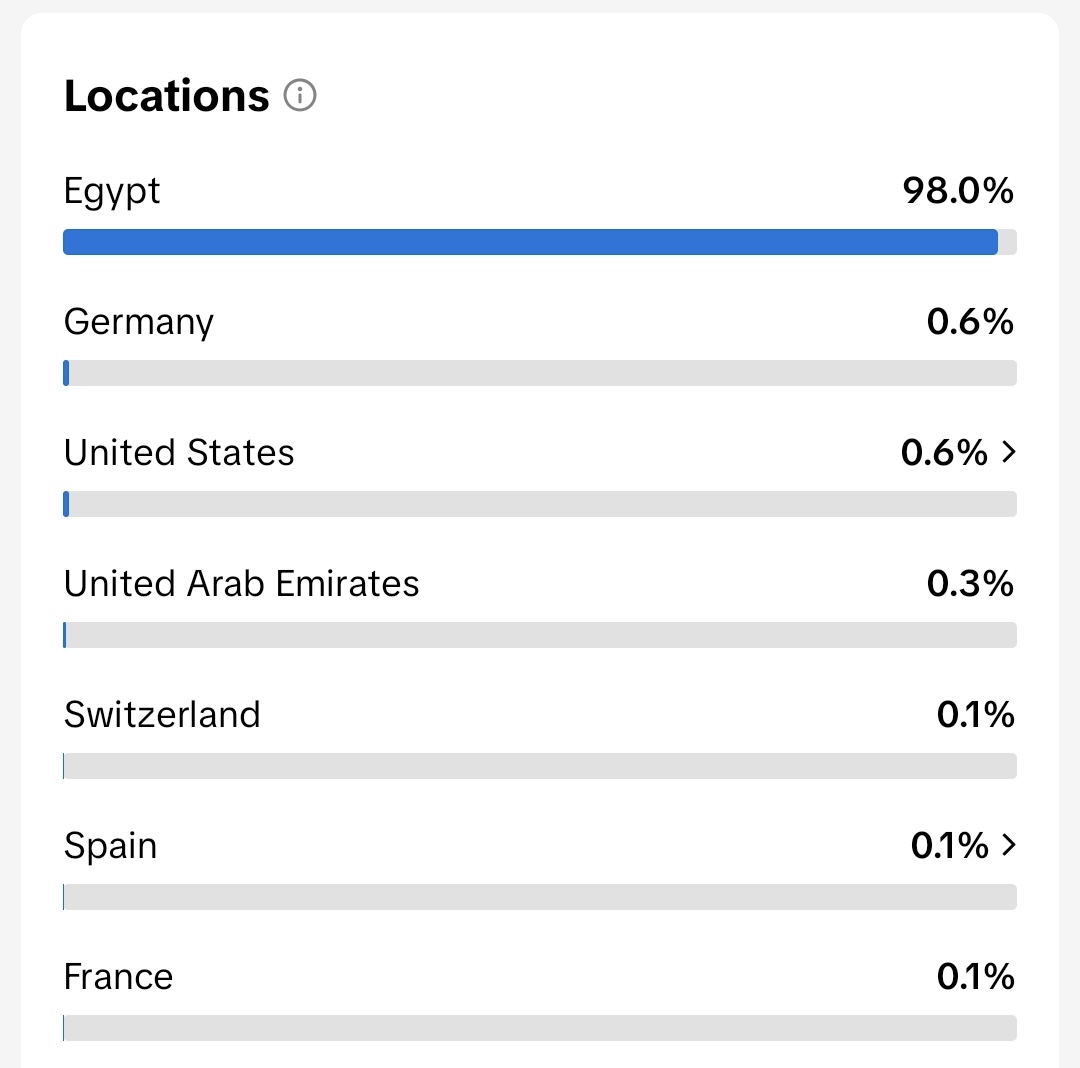Click the Egypt progress bar
Viewport: 1080px width, 1068px height.
pyautogui.click(x=540, y=242)
